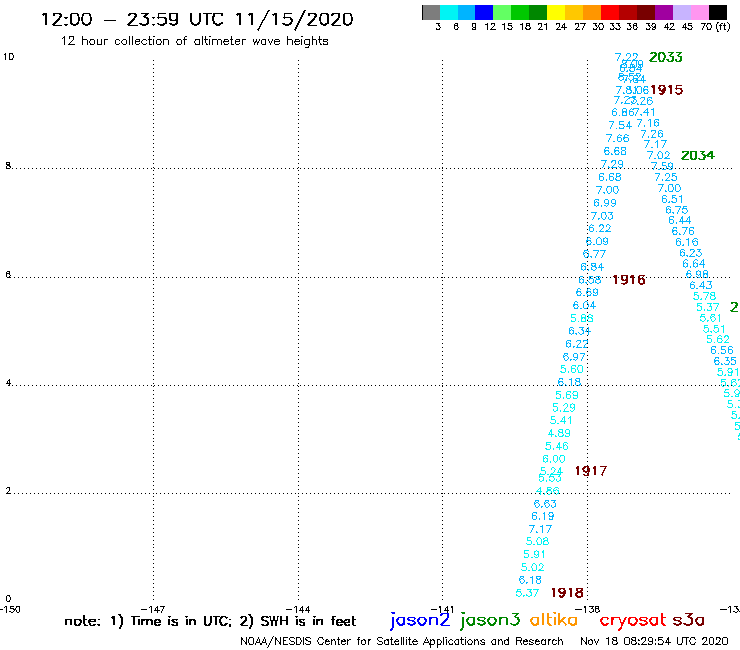The height and width of the screenshot is (650, 740).
Task: Click the generation timestamp Nov 18 08:29:54
Action: [x=654, y=641]
